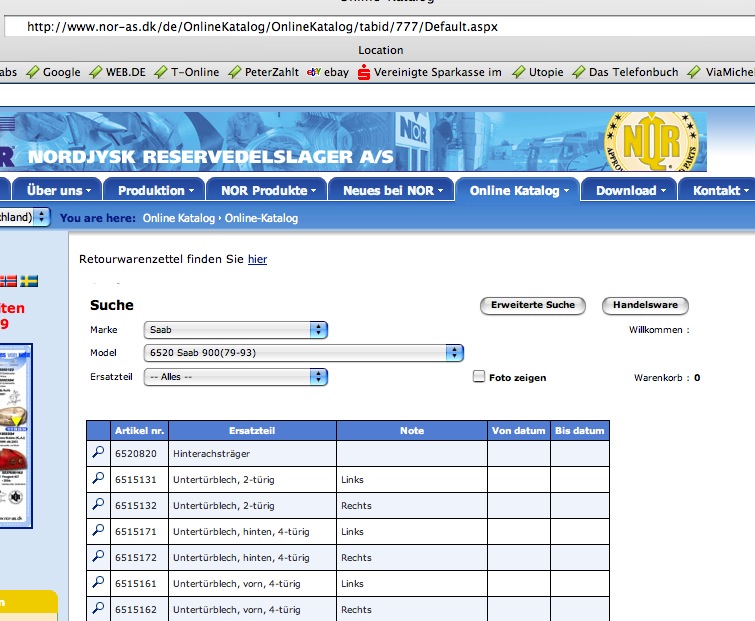The height and width of the screenshot is (621, 755).
Task: Click the Rechts note in row 6515132
Action: click(356, 505)
